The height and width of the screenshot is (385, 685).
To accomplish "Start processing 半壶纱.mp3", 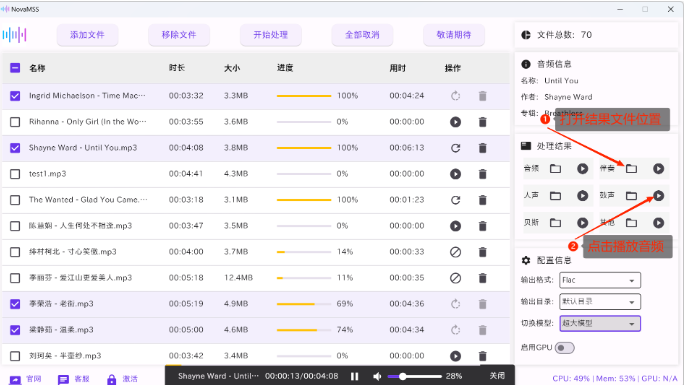I will [455, 356].
